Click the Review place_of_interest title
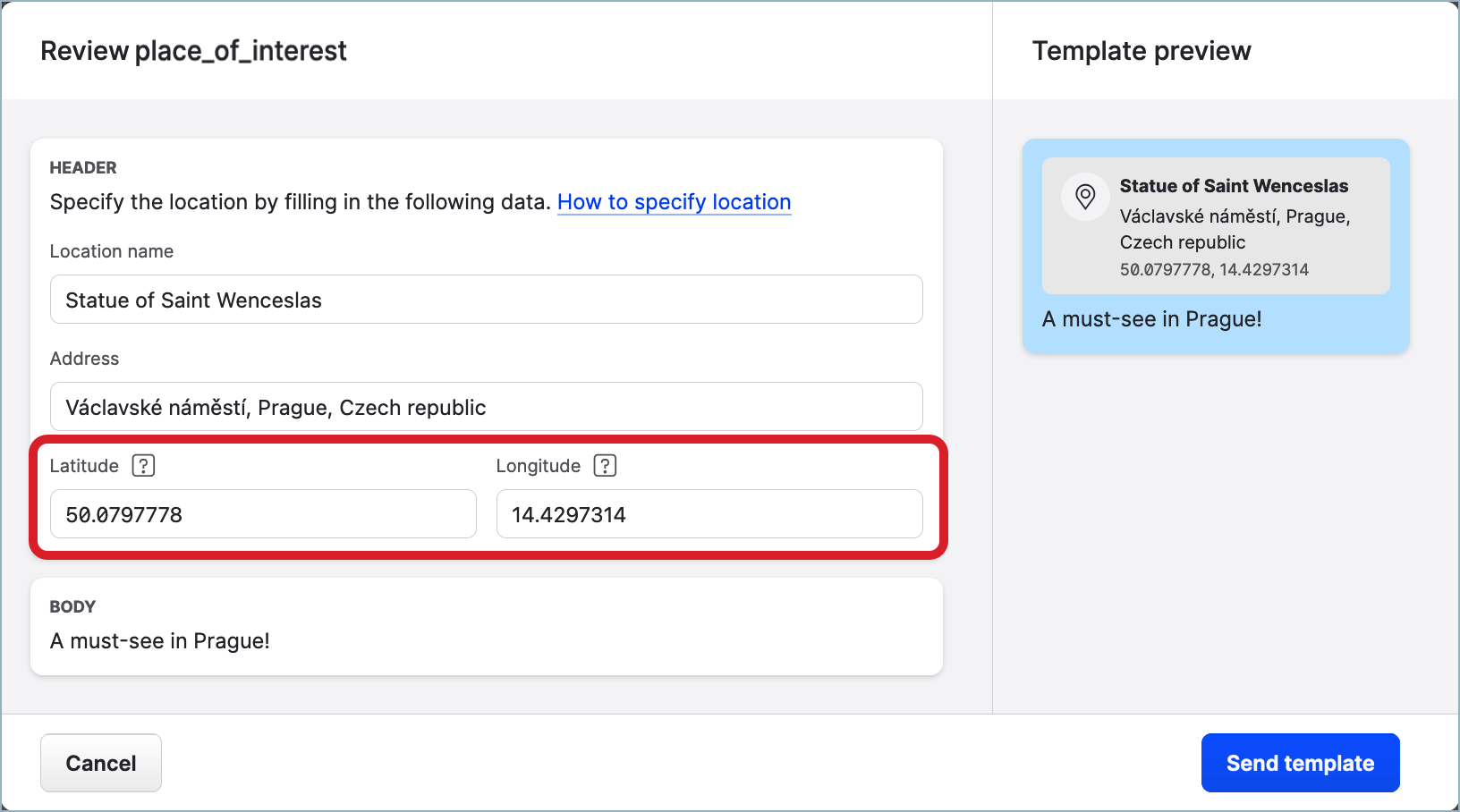 pyautogui.click(x=193, y=51)
